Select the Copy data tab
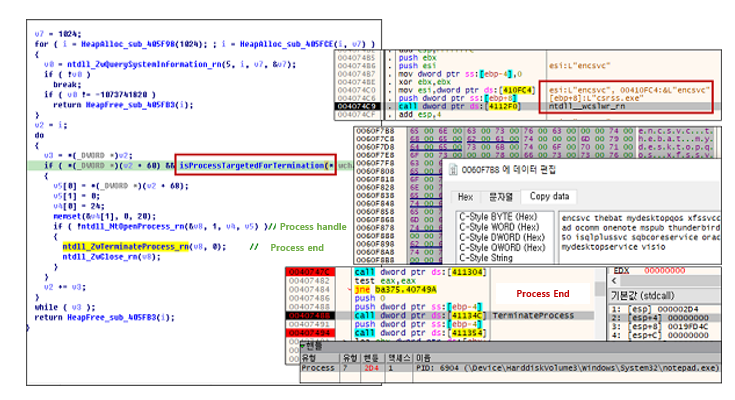 coord(549,196)
